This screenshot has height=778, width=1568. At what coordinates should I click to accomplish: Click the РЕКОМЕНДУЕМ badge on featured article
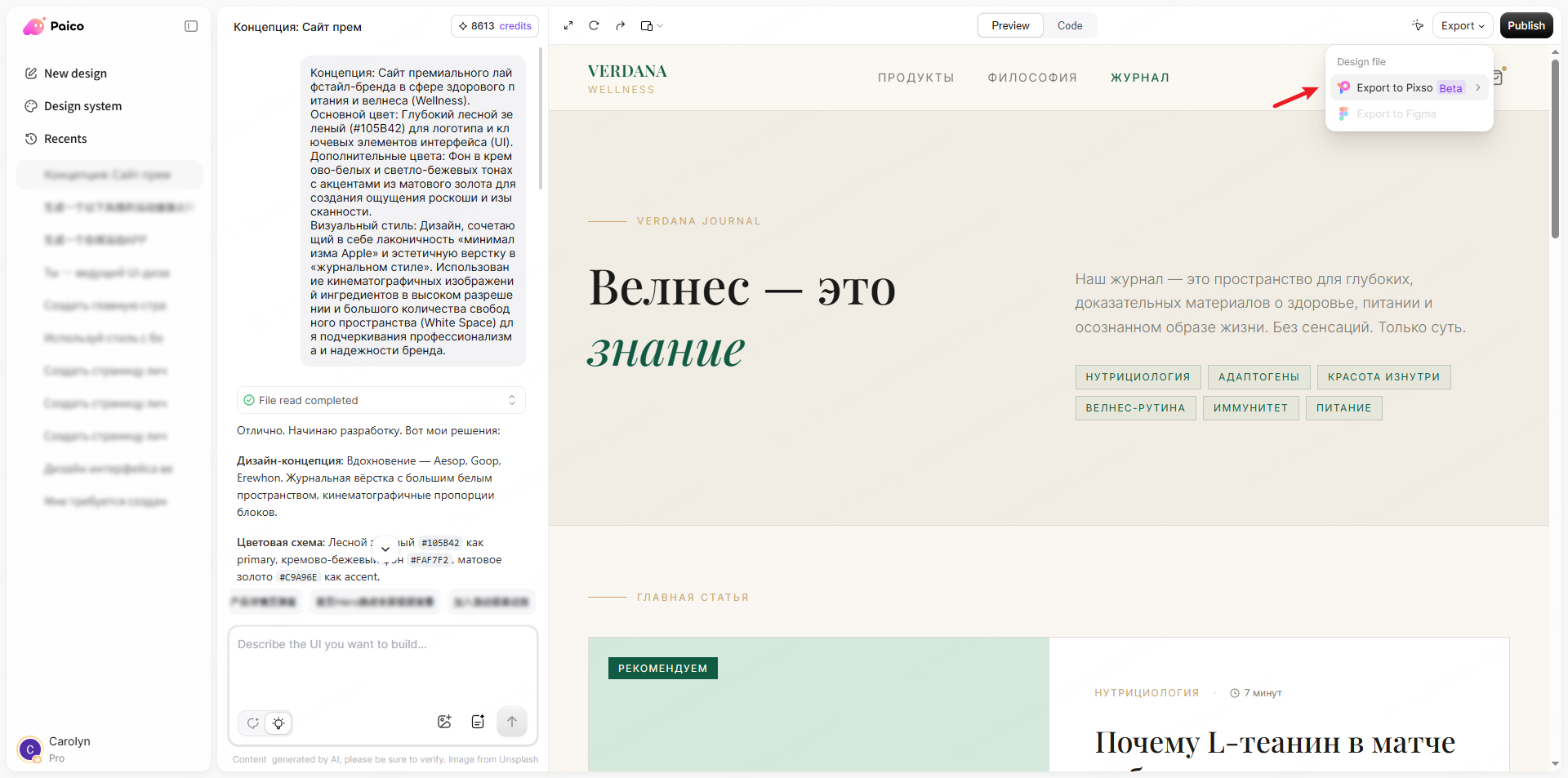[662, 669]
